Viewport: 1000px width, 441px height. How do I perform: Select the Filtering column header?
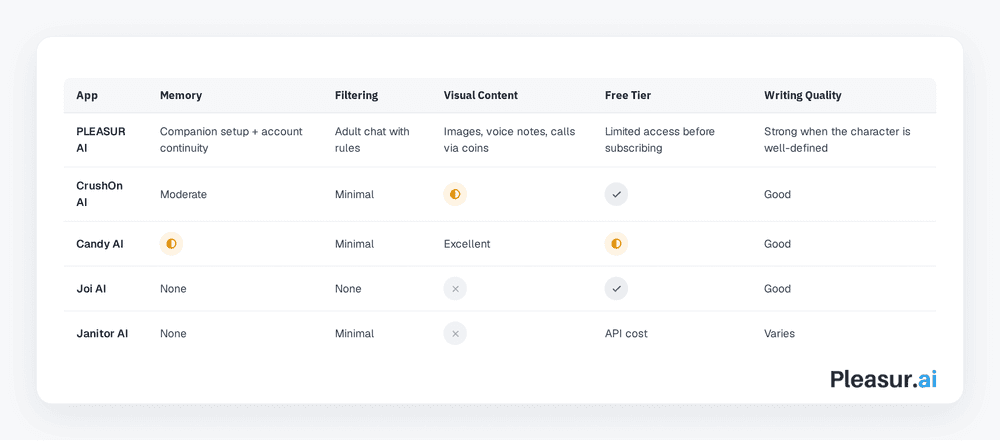(x=357, y=95)
